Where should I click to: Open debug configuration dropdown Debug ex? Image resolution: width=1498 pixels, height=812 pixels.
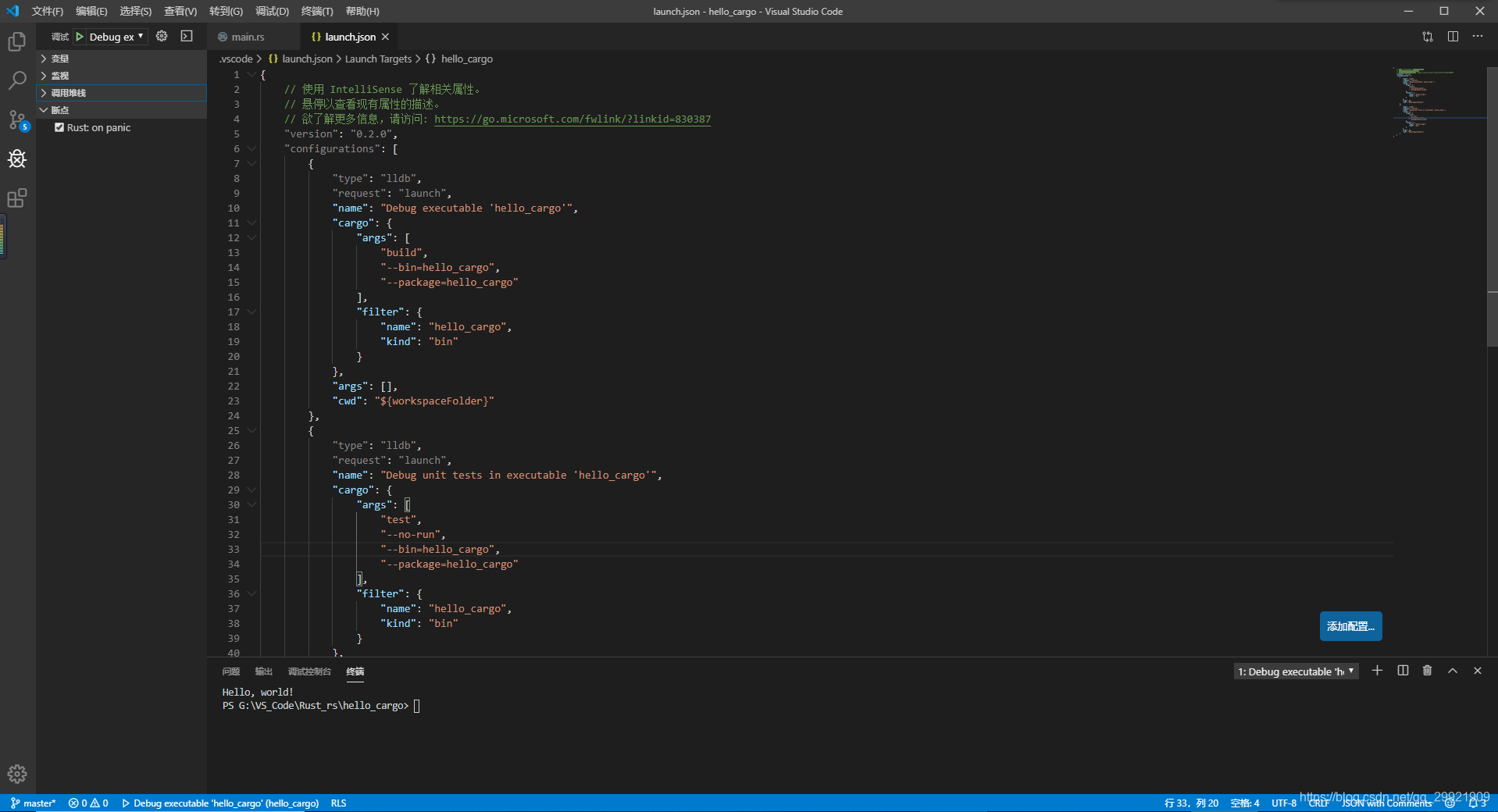tap(116, 37)
